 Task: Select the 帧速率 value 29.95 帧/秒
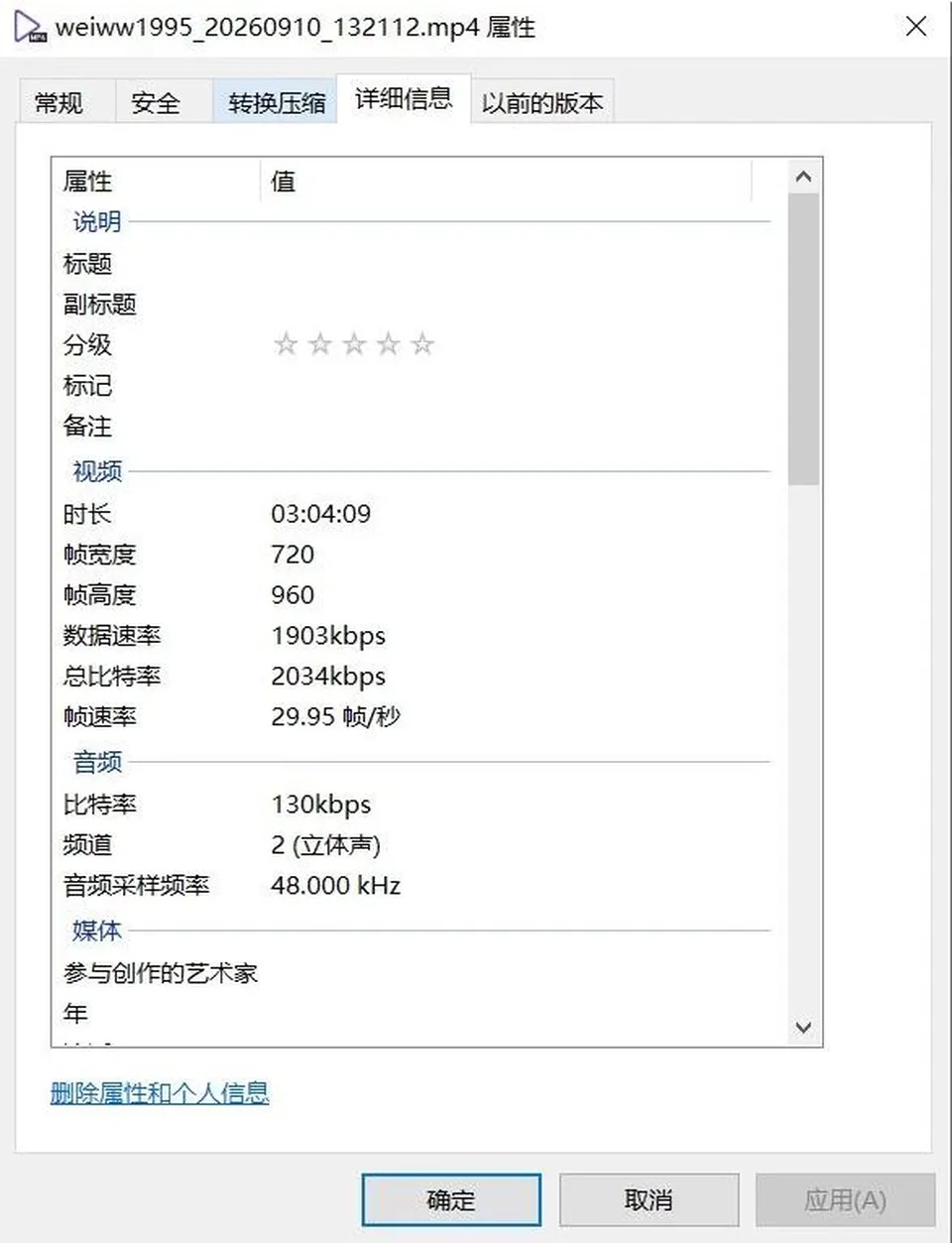335,716
